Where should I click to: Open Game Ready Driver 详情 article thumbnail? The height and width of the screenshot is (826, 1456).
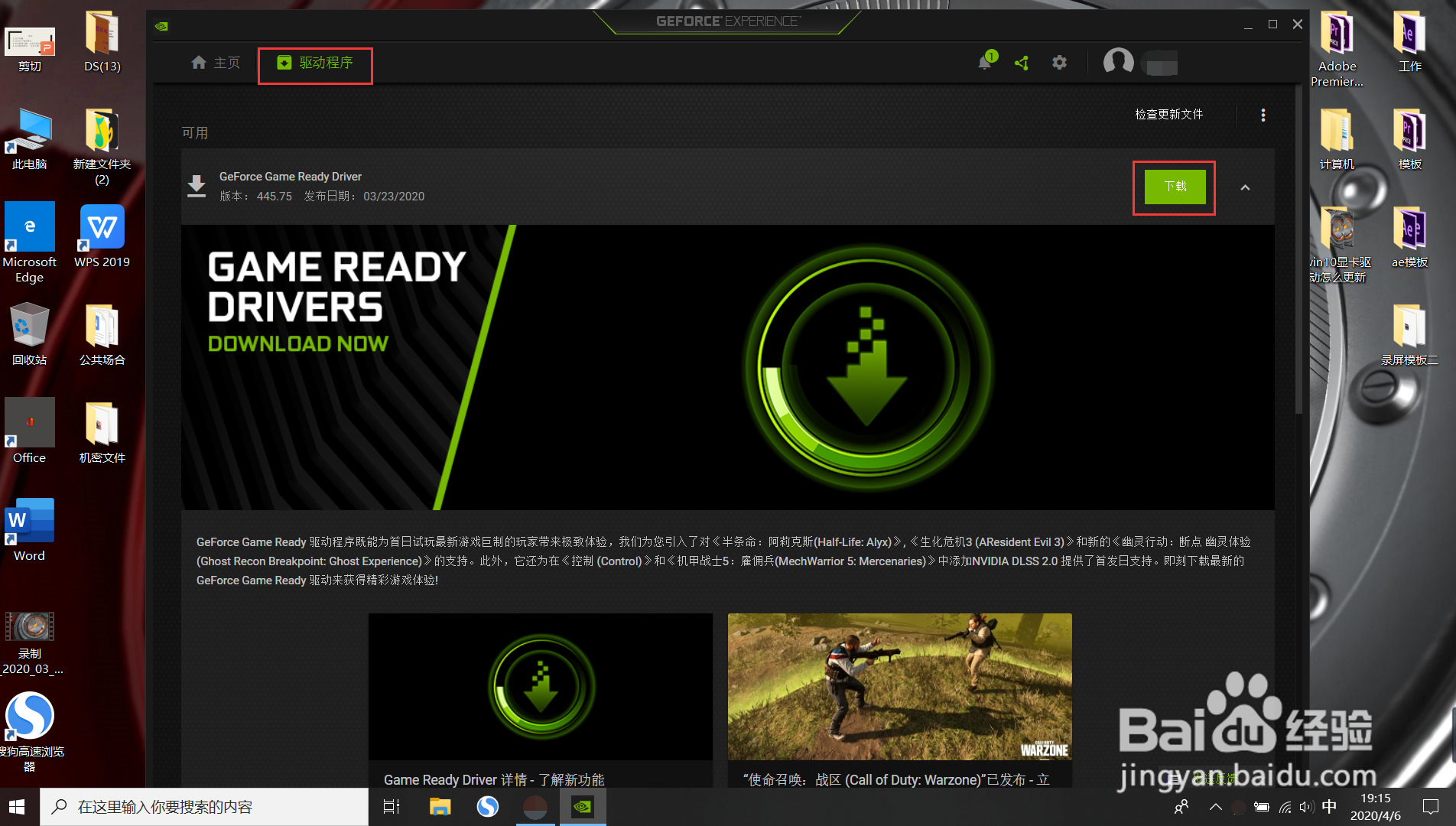(x=541, y=686)
